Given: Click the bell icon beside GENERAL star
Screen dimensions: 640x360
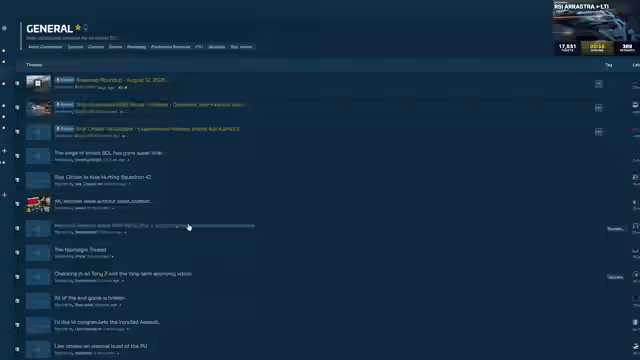Looking at the screenshot, I should coord(85,28).
